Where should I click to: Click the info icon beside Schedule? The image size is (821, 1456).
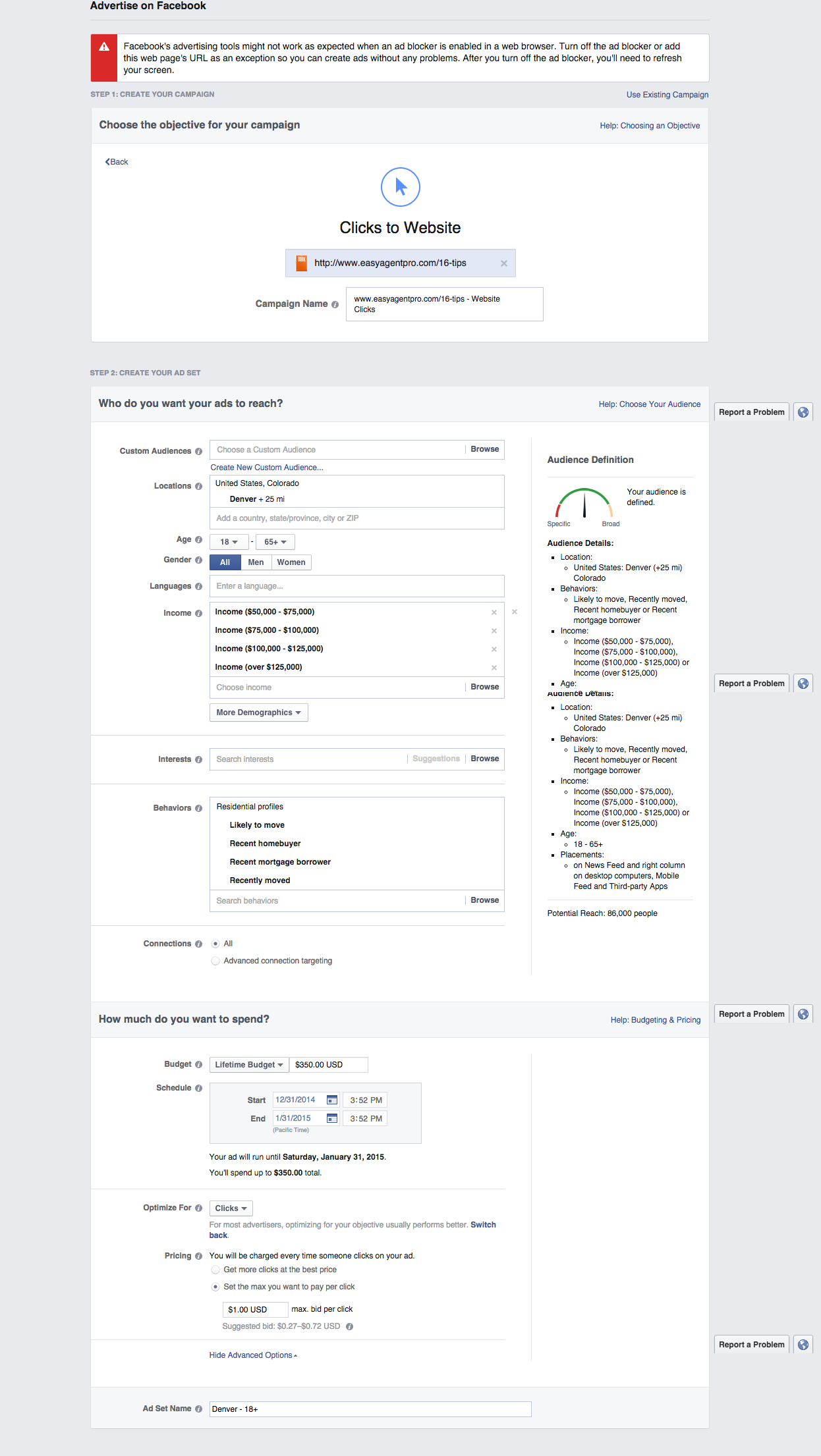pyautogui.click(x=198, y=1088)
